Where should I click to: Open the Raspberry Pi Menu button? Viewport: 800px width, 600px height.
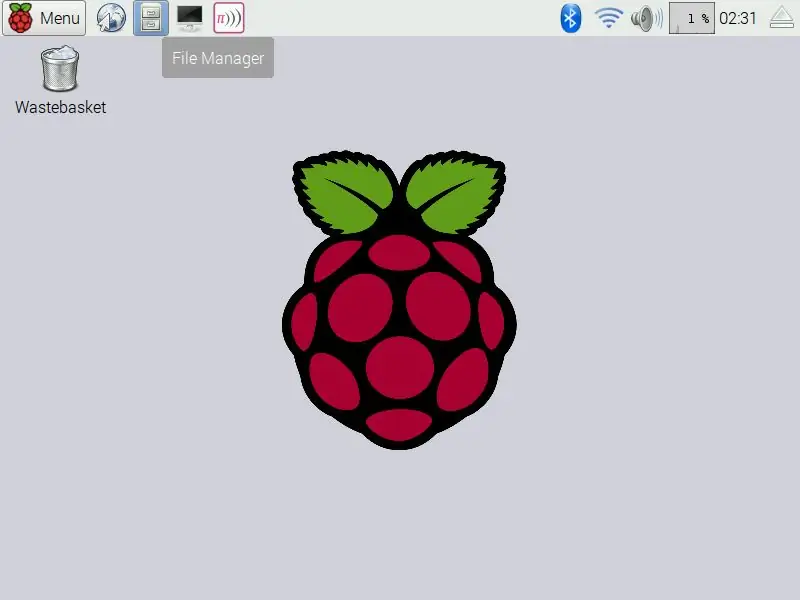[44, 18]
